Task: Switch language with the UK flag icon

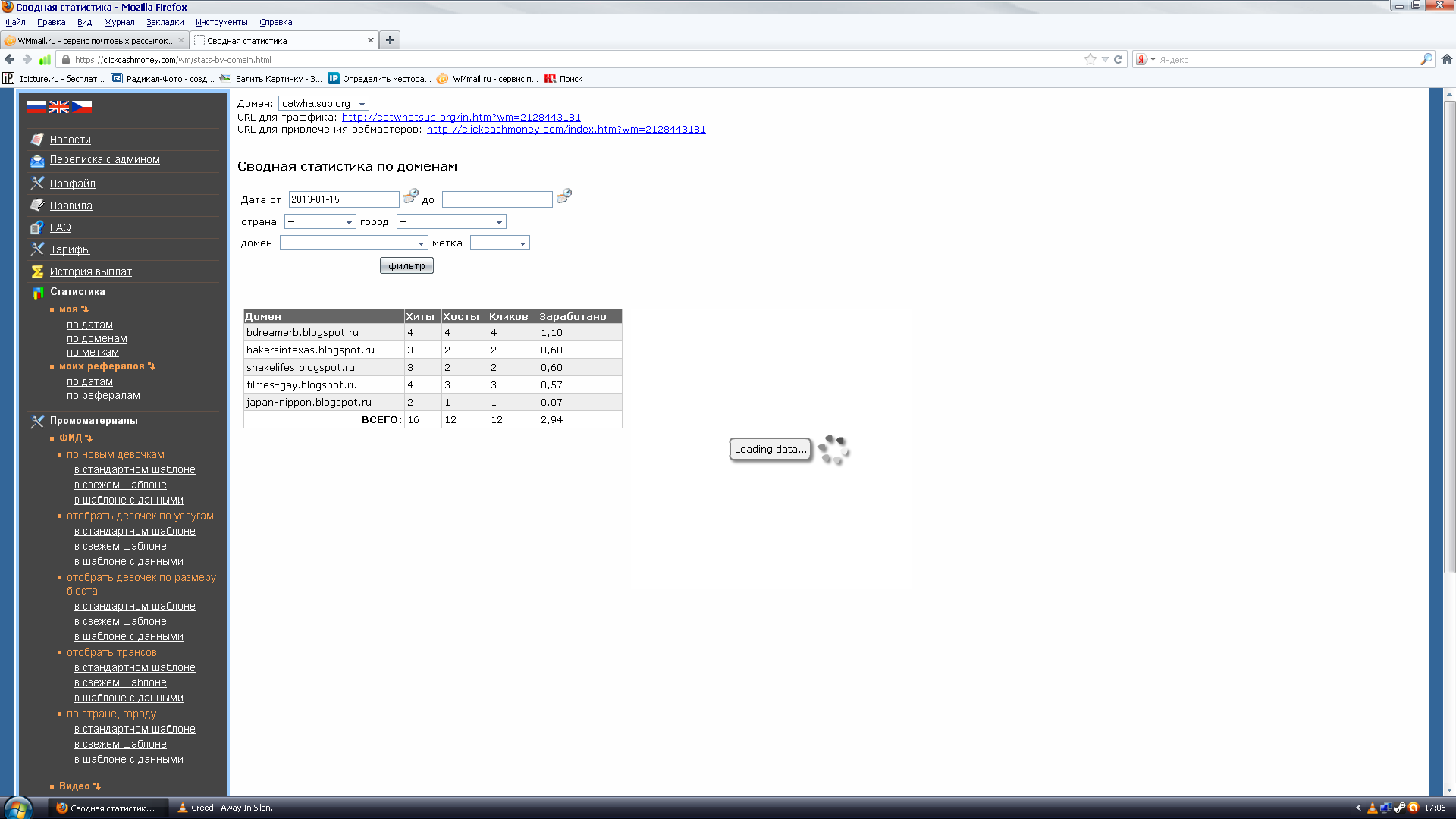Action: pyautogui.click(x=59, y=107)
